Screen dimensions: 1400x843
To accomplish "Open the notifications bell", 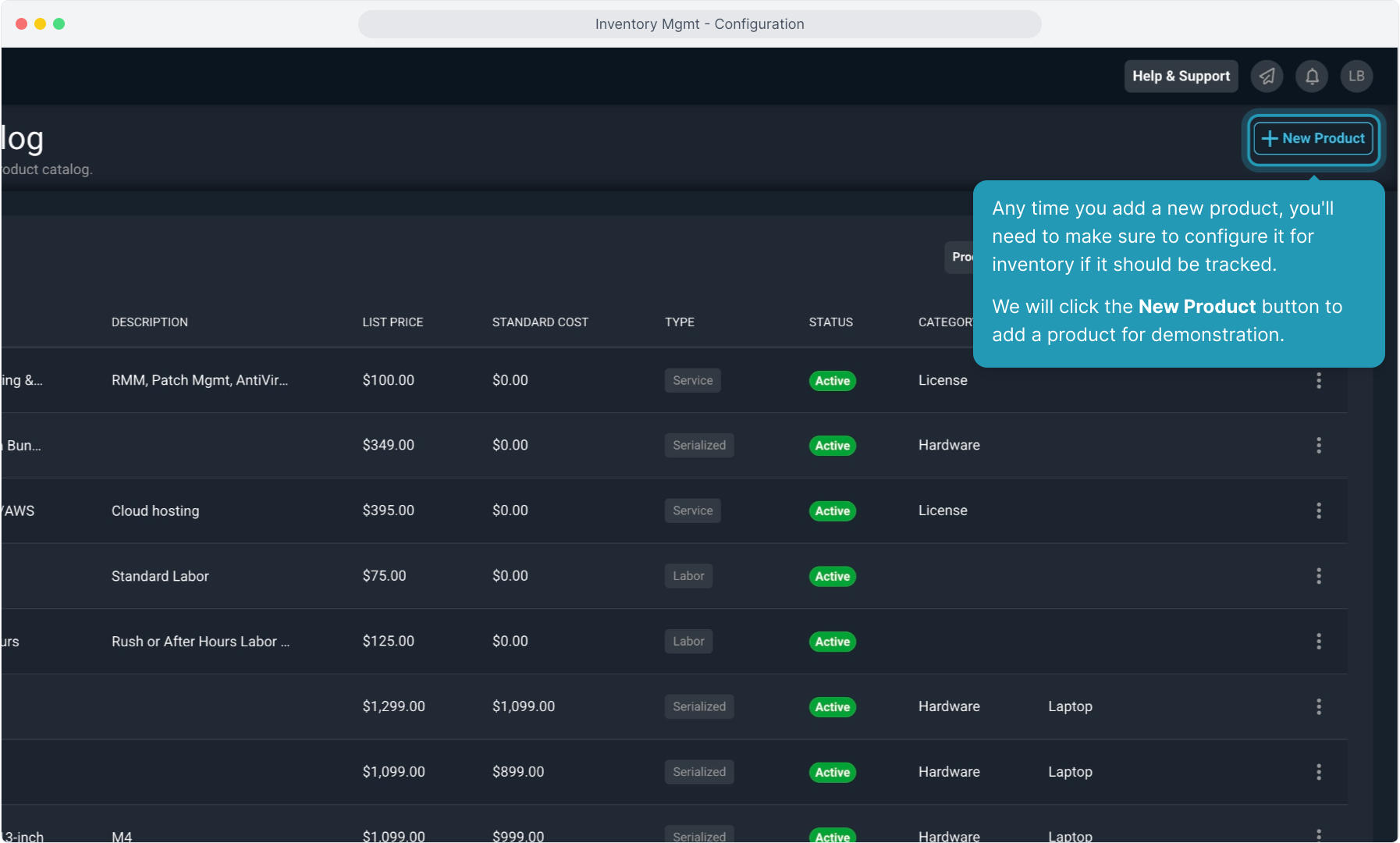I will 1312,76.
